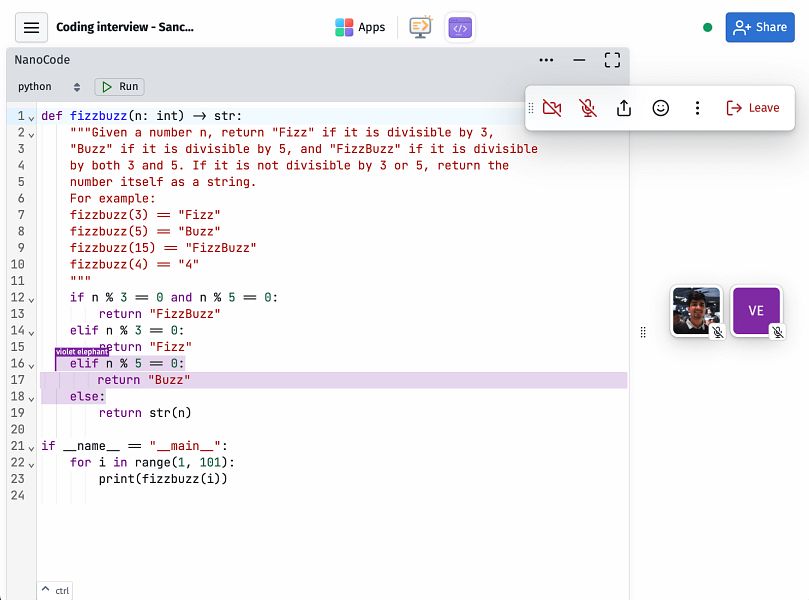Click the green connection status dot
This screenshot has width=809, height=600.
pos(707,27)
